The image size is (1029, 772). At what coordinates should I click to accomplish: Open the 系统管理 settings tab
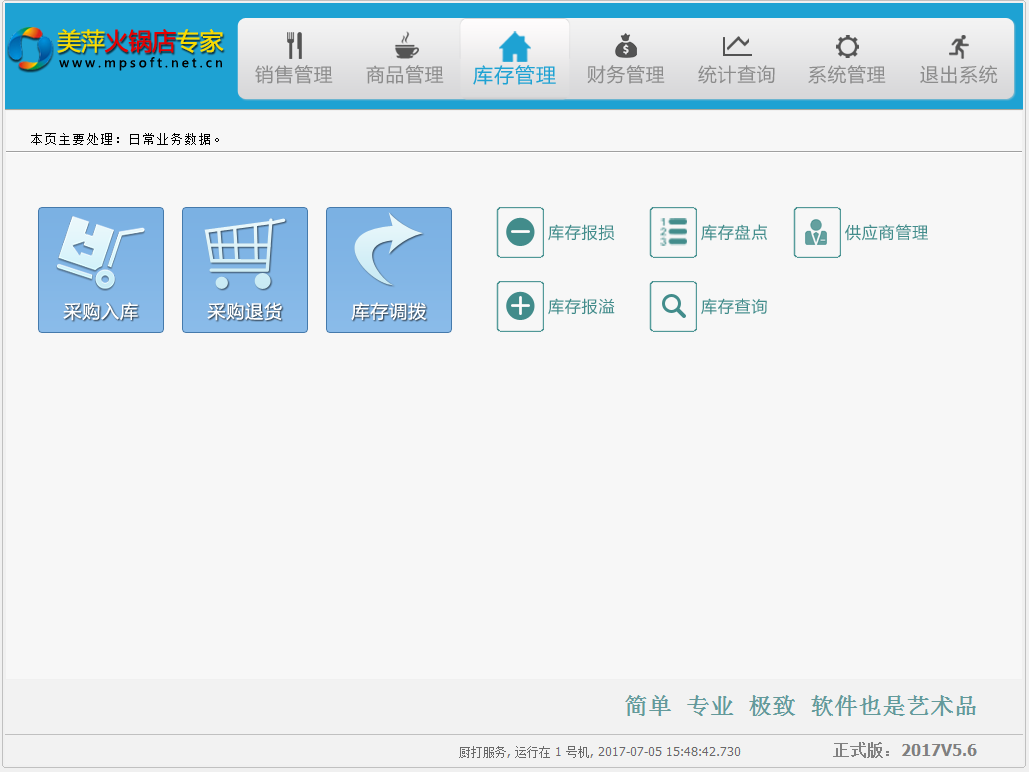[847, 60]
